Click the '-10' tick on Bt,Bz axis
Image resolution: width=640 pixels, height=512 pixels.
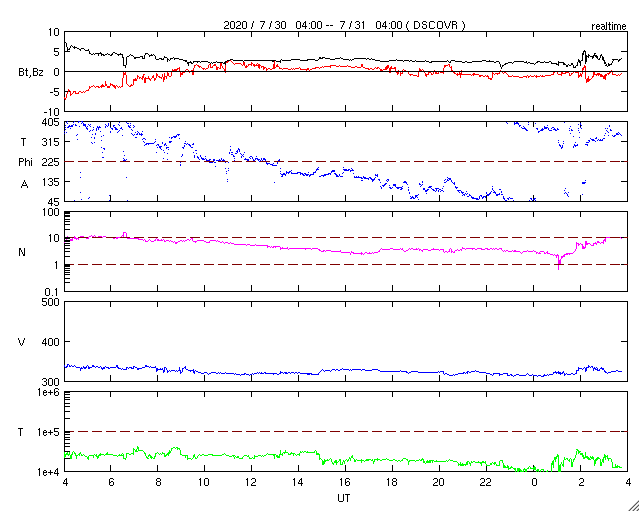click(x=53, y=112)
